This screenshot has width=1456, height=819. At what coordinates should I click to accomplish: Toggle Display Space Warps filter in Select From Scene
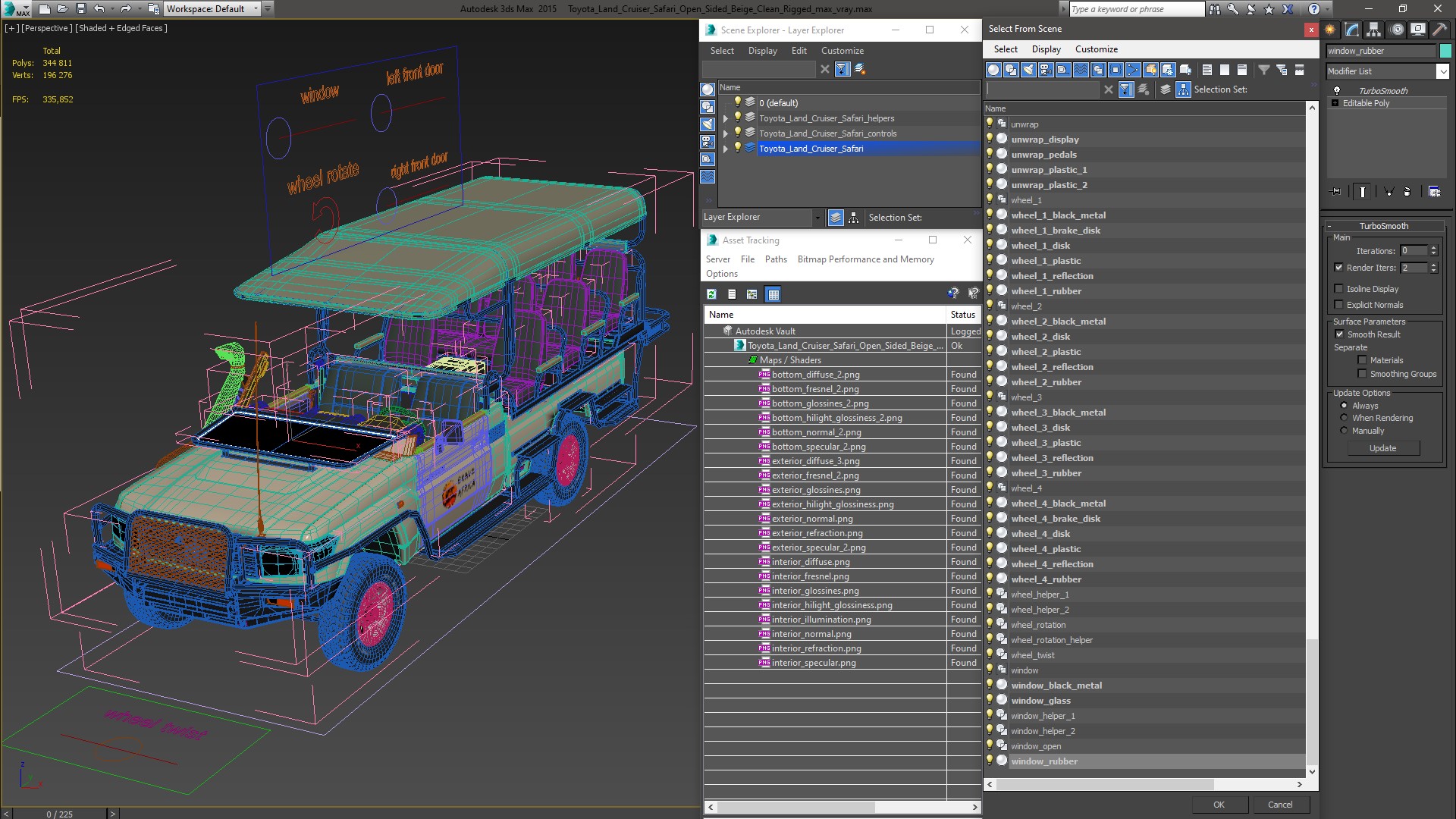pyautogui.click(x=1081, y=70)
